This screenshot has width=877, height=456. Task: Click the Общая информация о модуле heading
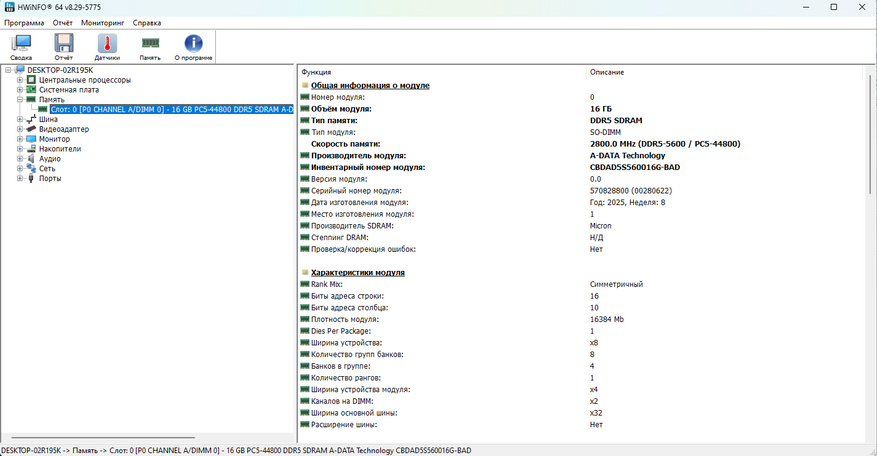click(370, 86)
